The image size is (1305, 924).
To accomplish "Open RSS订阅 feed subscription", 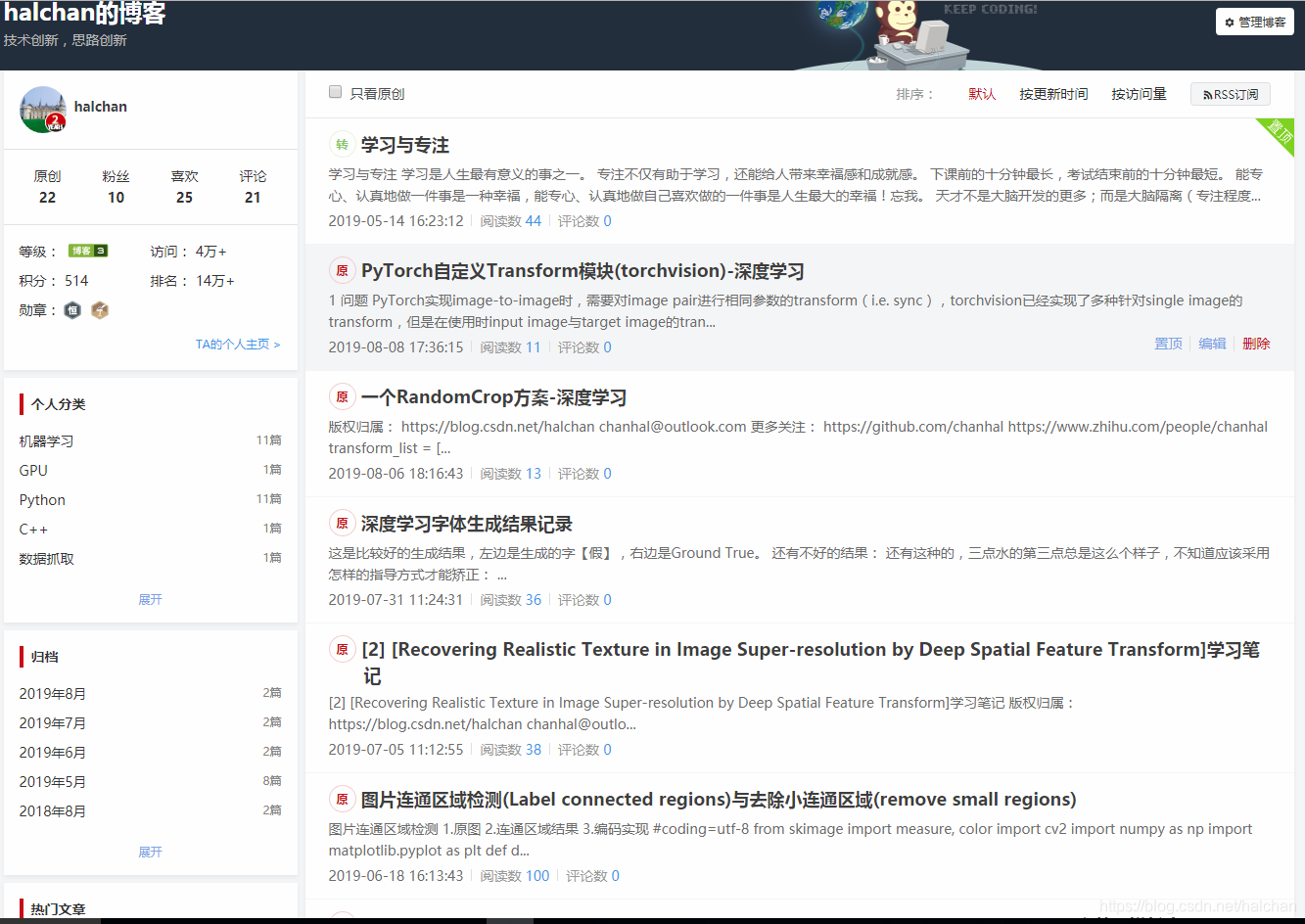I will click(x=1230, y=93).
